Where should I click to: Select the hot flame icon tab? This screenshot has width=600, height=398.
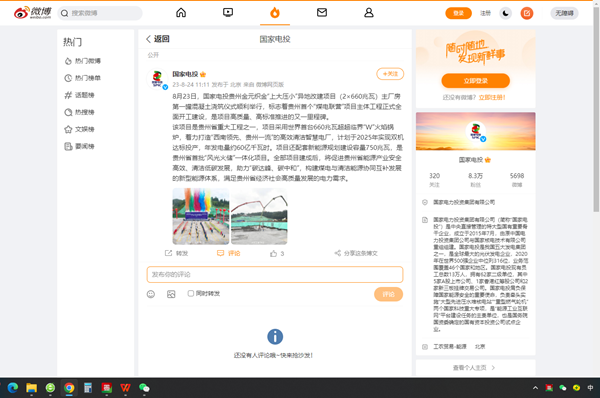275,13
